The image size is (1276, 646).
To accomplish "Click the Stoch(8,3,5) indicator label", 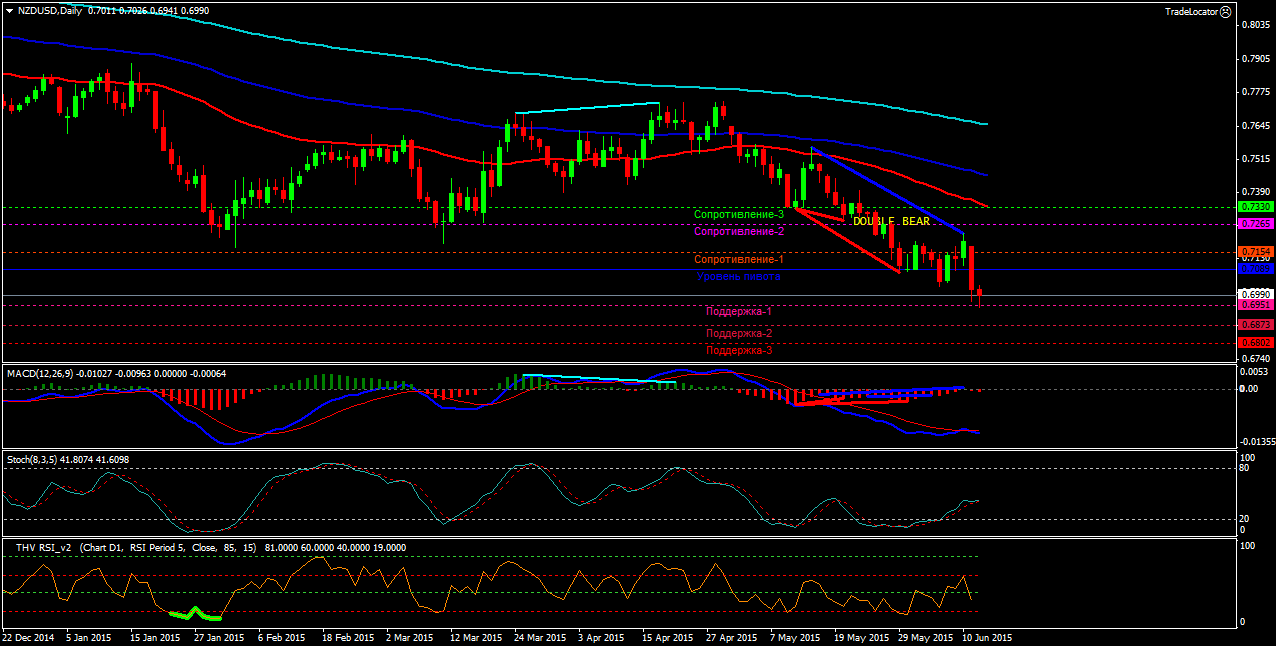I will pos(31,459).
